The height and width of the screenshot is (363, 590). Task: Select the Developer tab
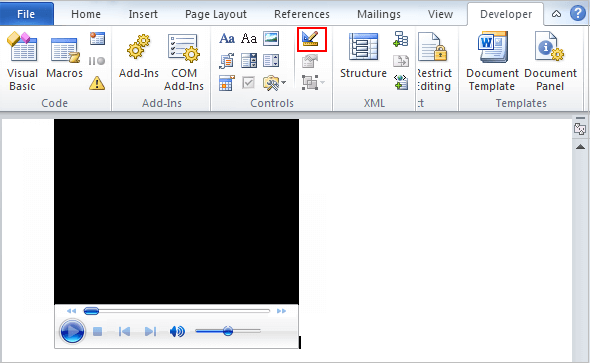tap(506, 14)
